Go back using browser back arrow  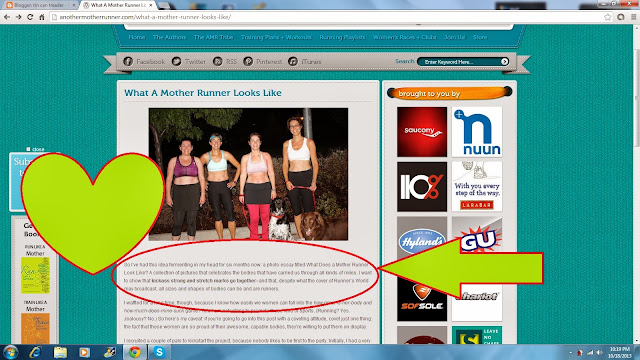[x=7, y=17]
